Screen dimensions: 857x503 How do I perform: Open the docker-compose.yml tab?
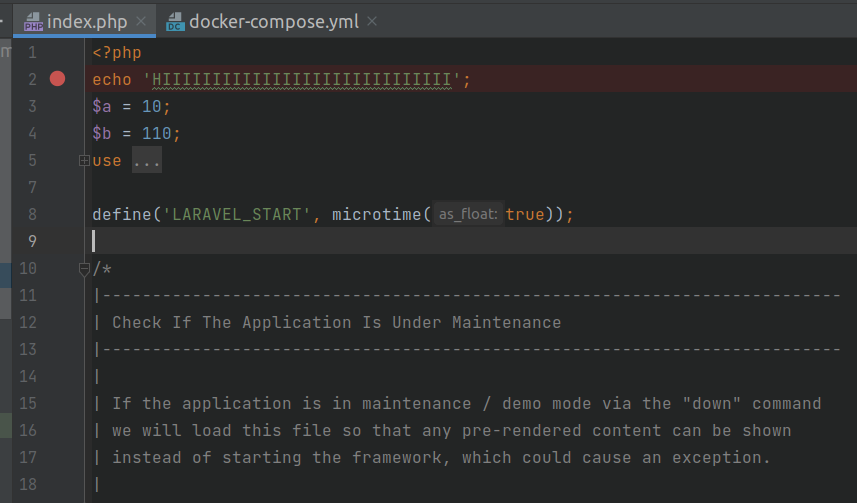click(273, 20)
